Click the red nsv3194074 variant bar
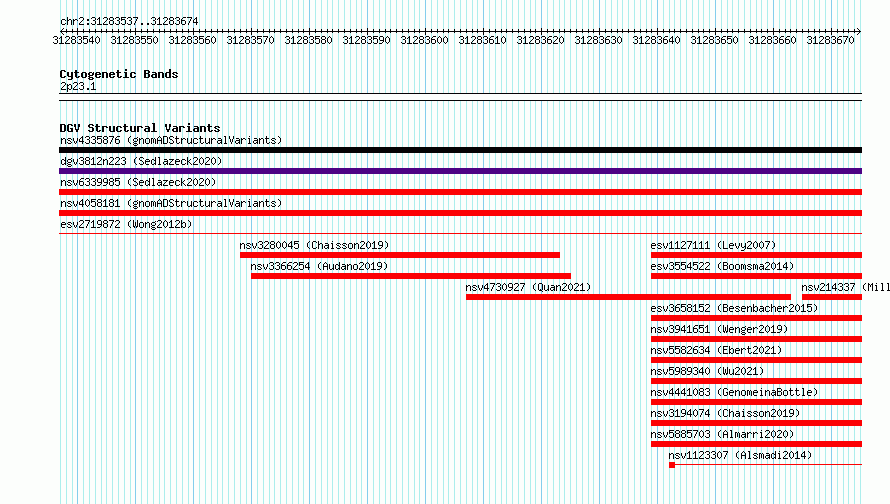The height and width of the screenshot is (504, 890). [x=757, y=423]
